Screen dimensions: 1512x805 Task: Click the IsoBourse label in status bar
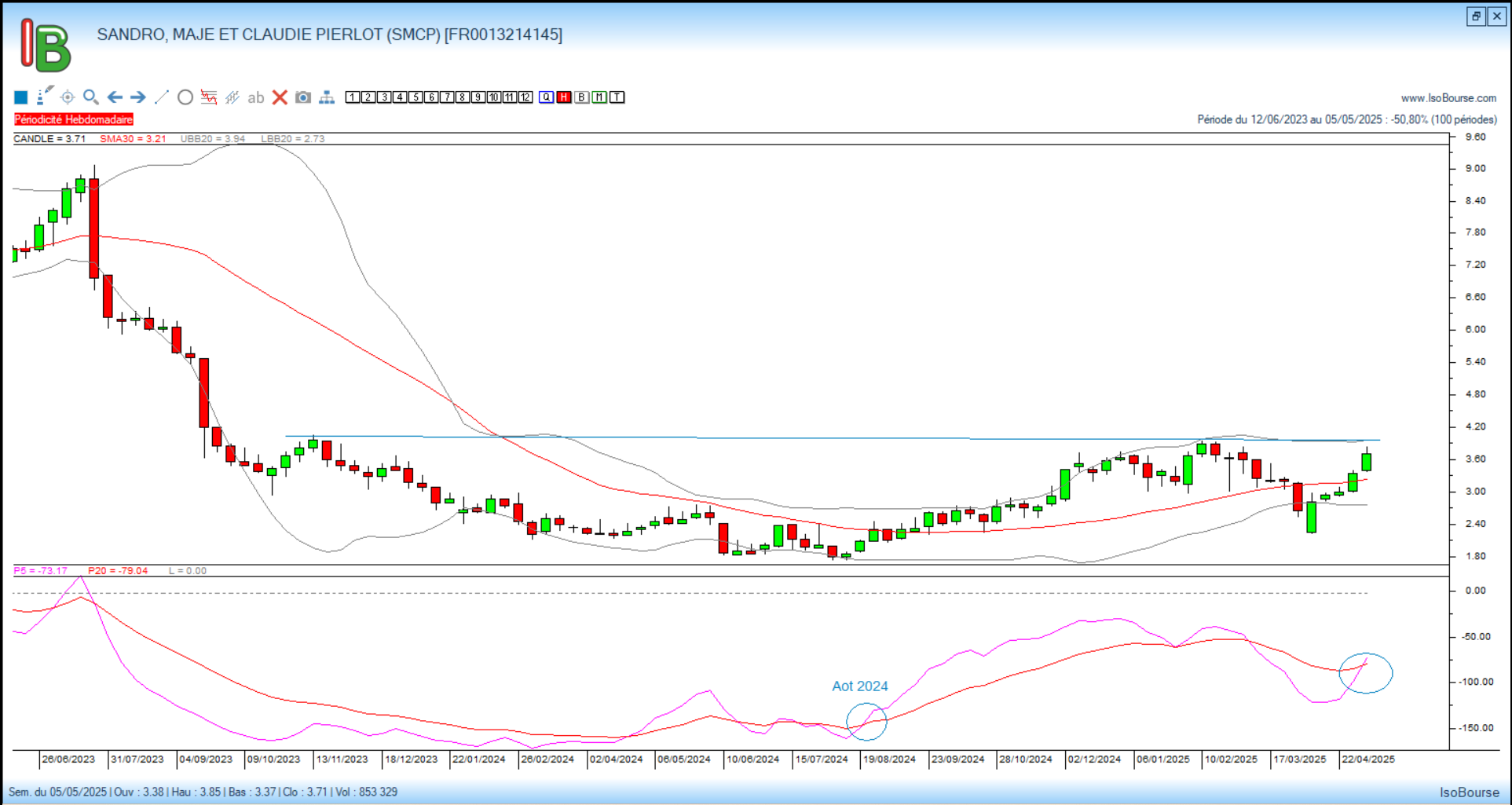coord(1470,792)
